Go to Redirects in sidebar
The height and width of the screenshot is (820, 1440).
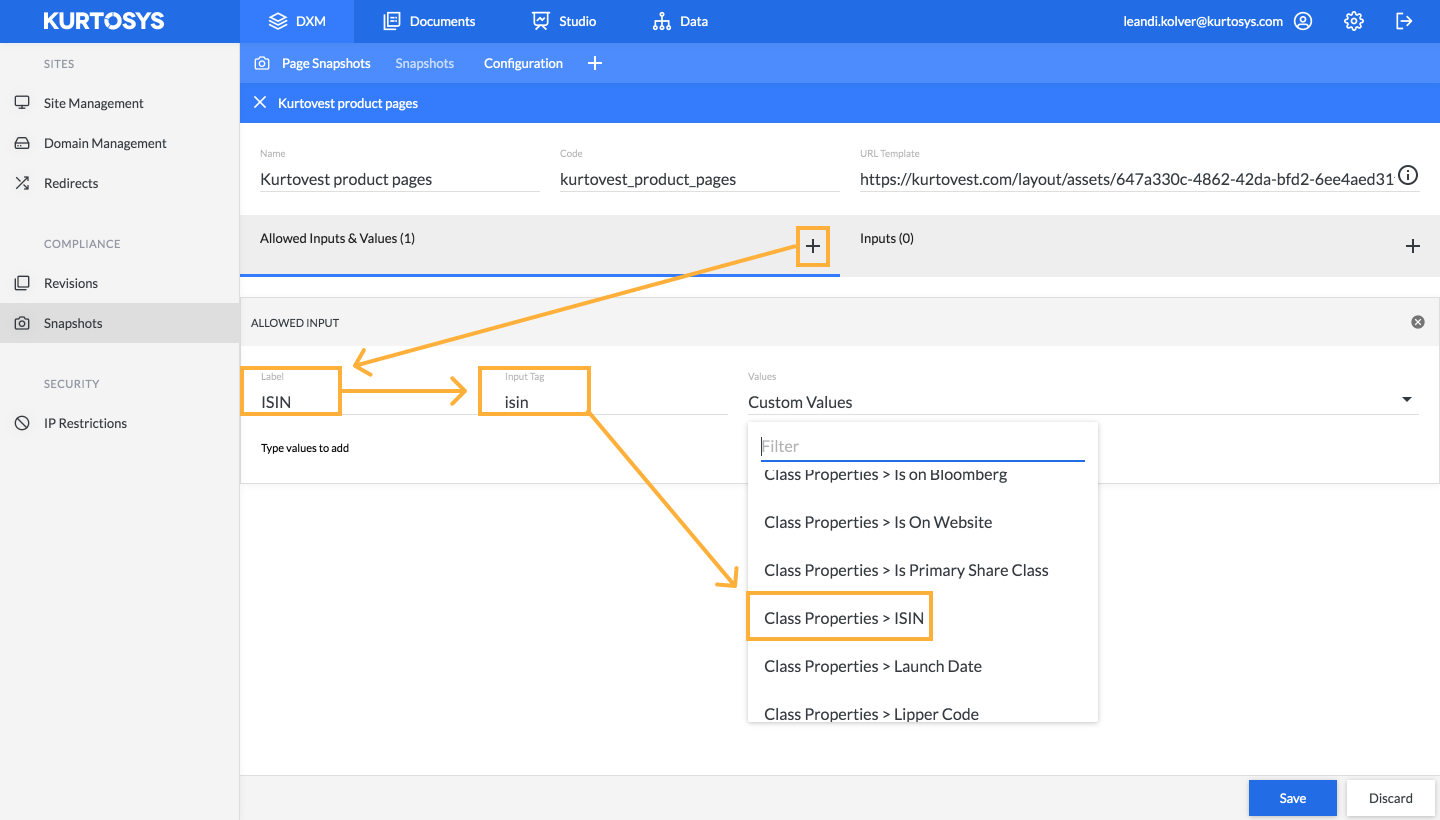pyautogui.click(x=119, y=183)
